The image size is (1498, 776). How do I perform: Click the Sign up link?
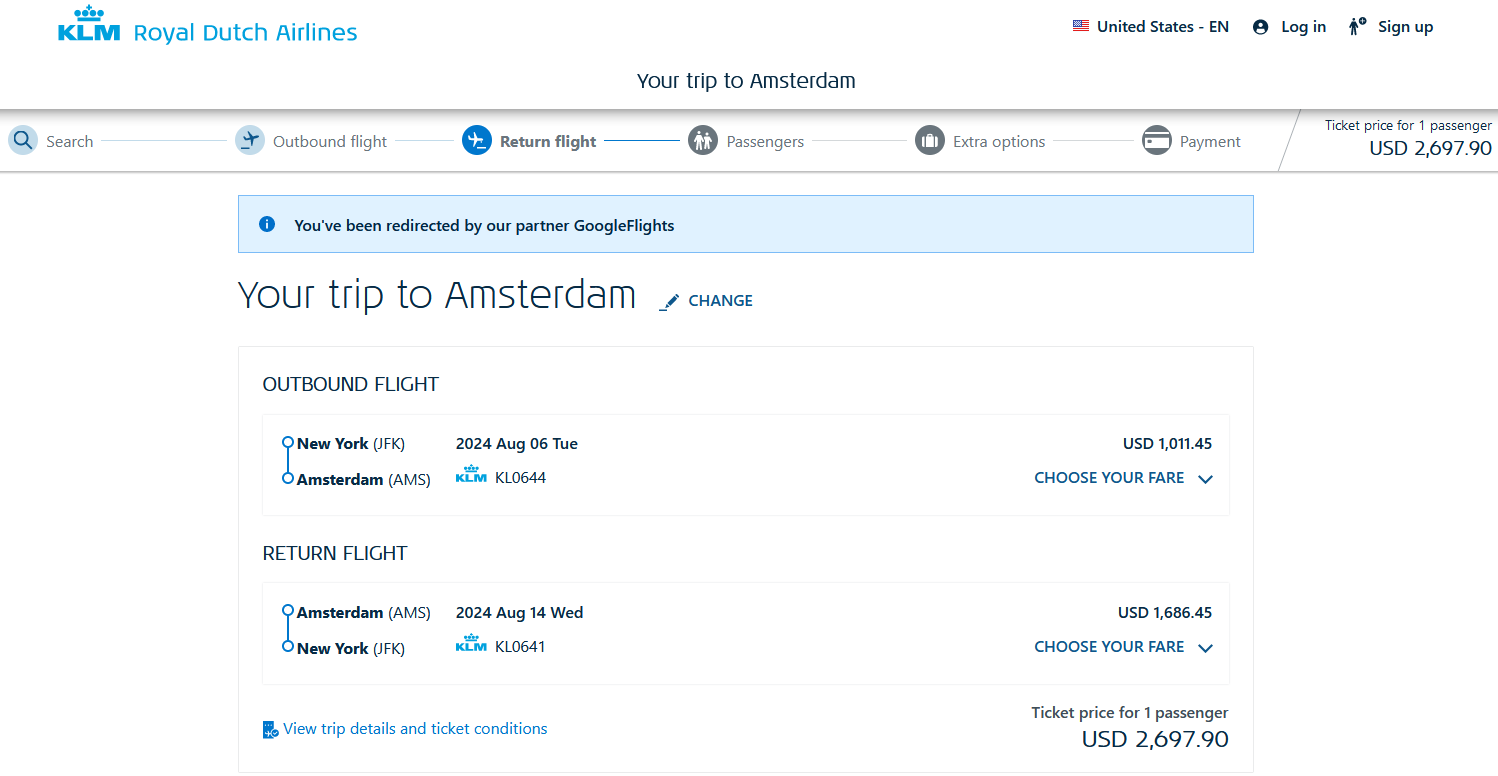click(x=1405, y=26)
